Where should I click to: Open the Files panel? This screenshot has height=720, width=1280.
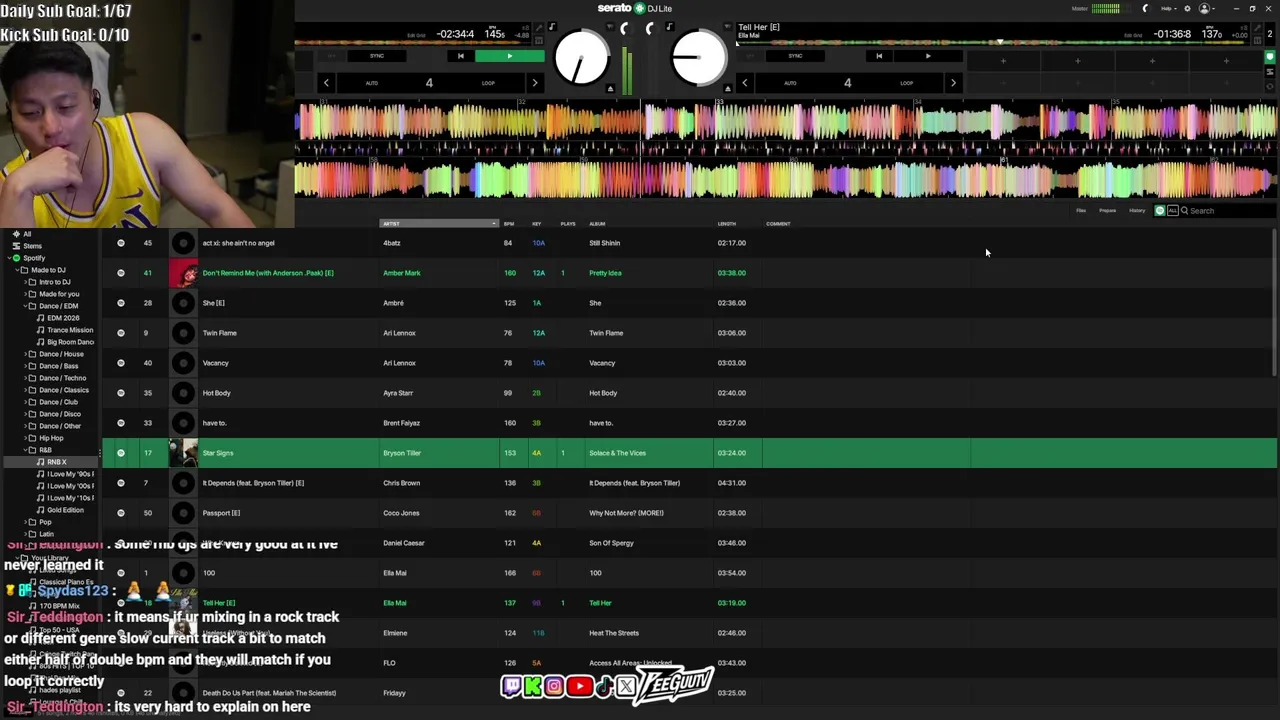pos(1081,211)
